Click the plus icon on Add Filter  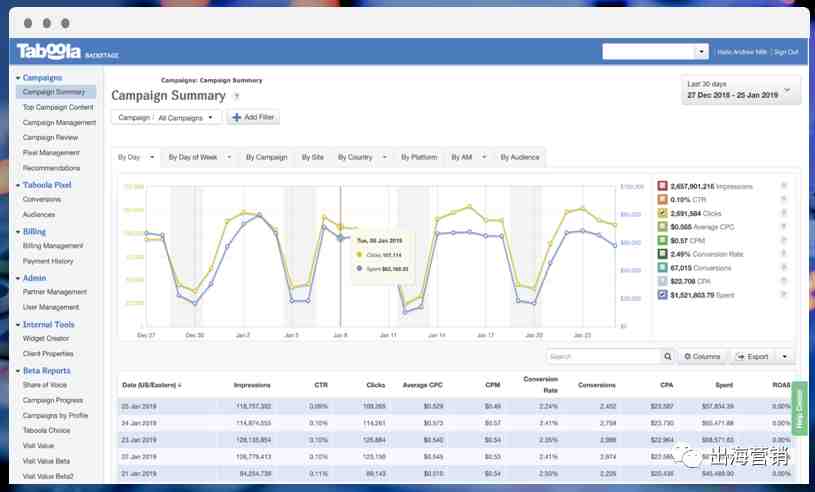pos(236,117)
